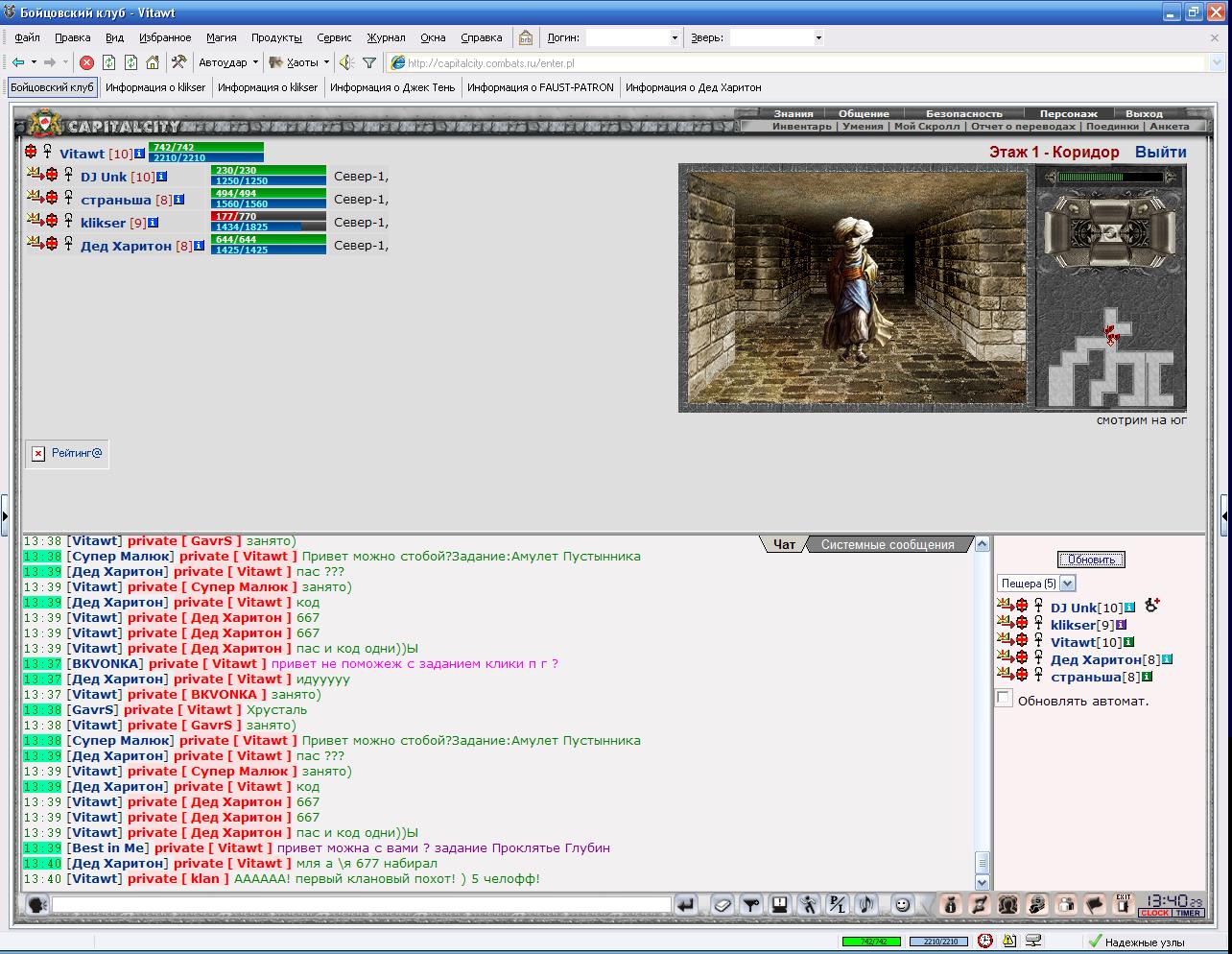
Task: Click the EXIT door icon
Action: (x=1124, y=904)
